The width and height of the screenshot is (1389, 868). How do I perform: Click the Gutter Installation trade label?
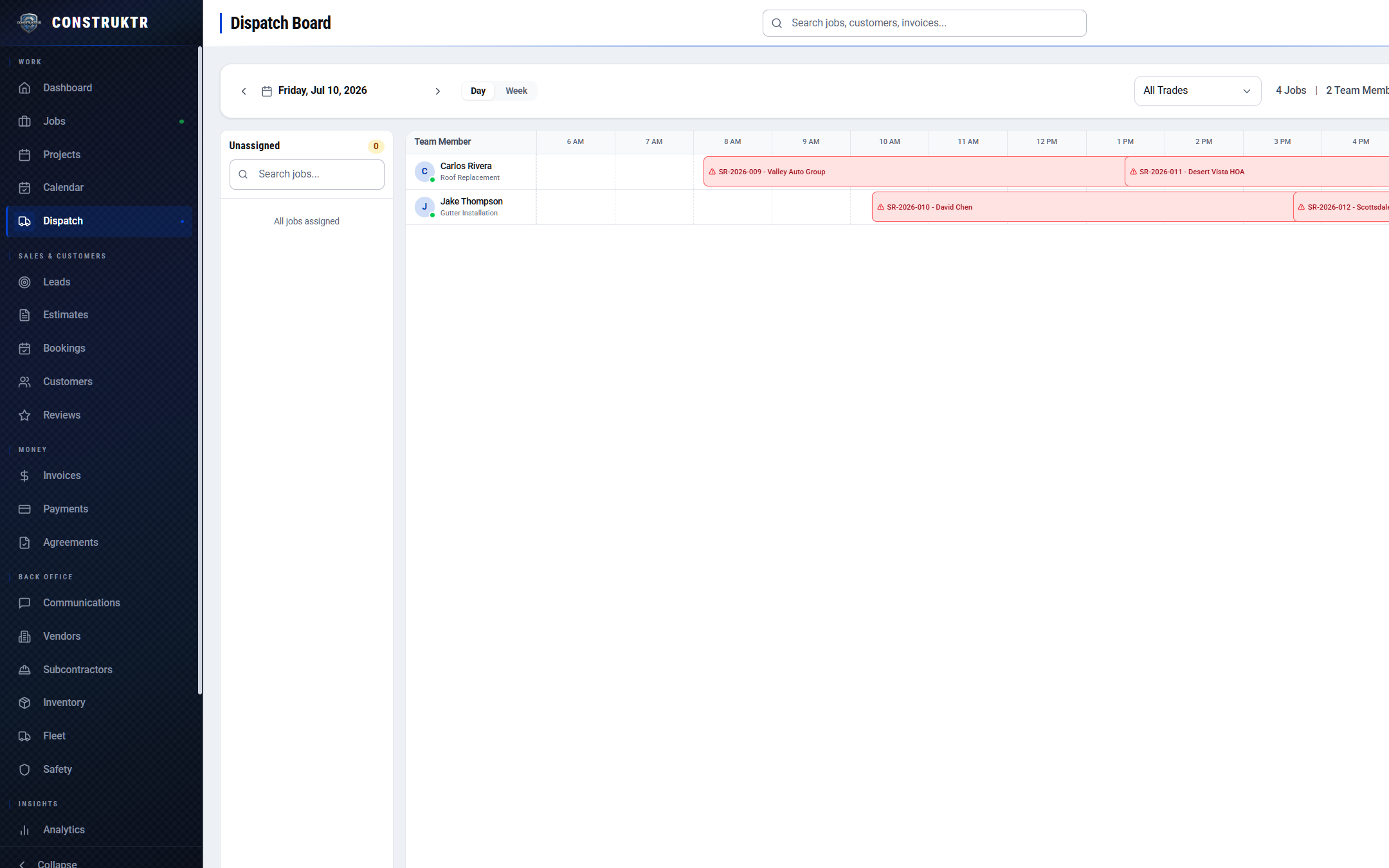[x=469, y=213]
